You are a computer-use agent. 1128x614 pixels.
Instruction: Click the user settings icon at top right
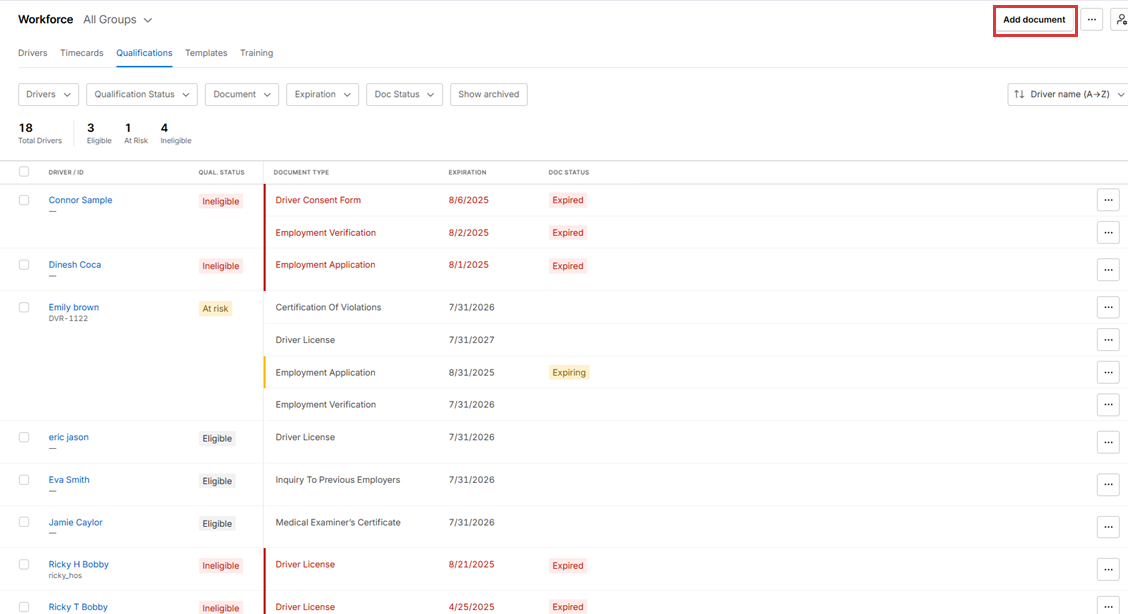pos(1120,20)
